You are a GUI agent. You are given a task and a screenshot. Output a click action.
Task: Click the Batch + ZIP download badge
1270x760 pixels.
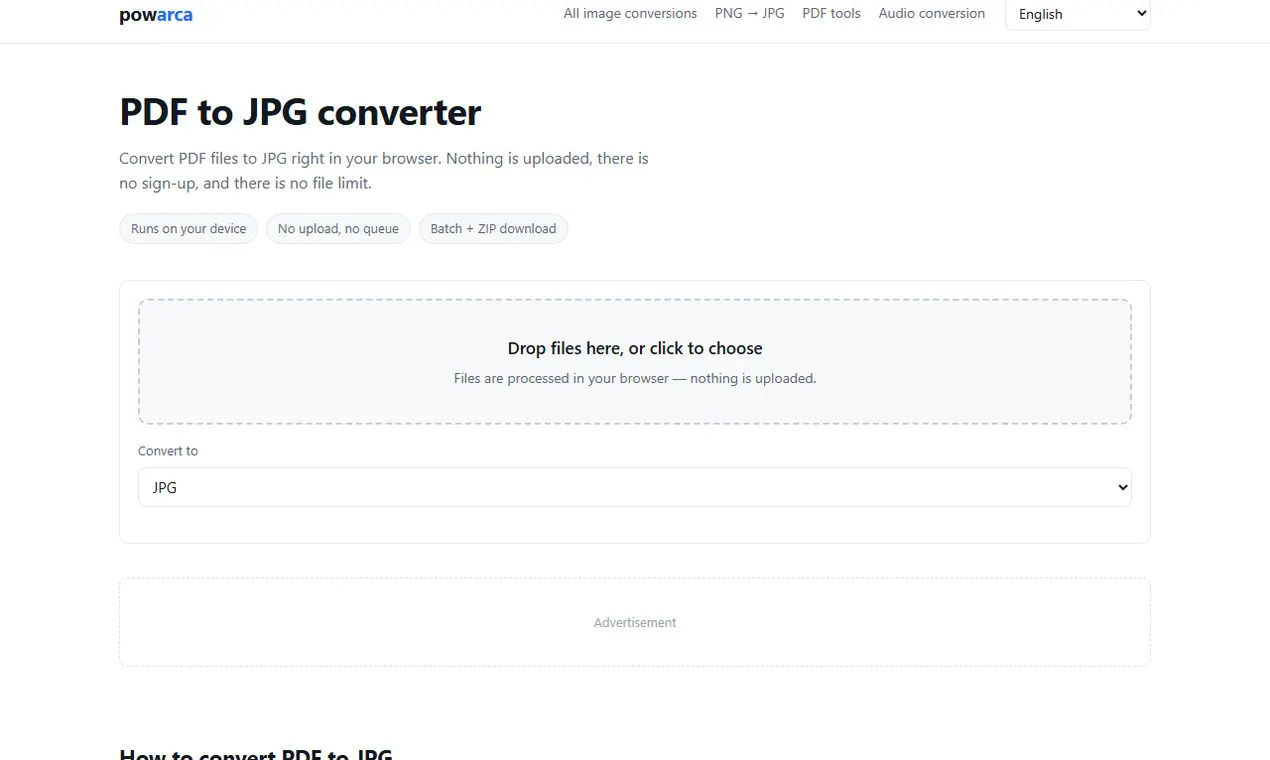coord(493,229)
